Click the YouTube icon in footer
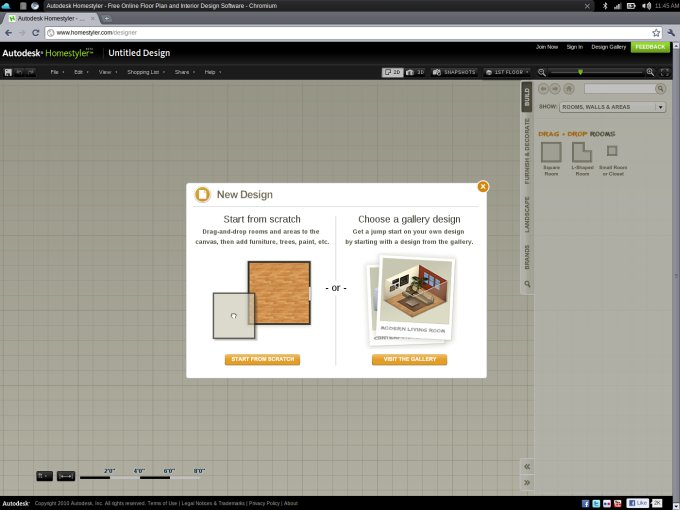 618,503
